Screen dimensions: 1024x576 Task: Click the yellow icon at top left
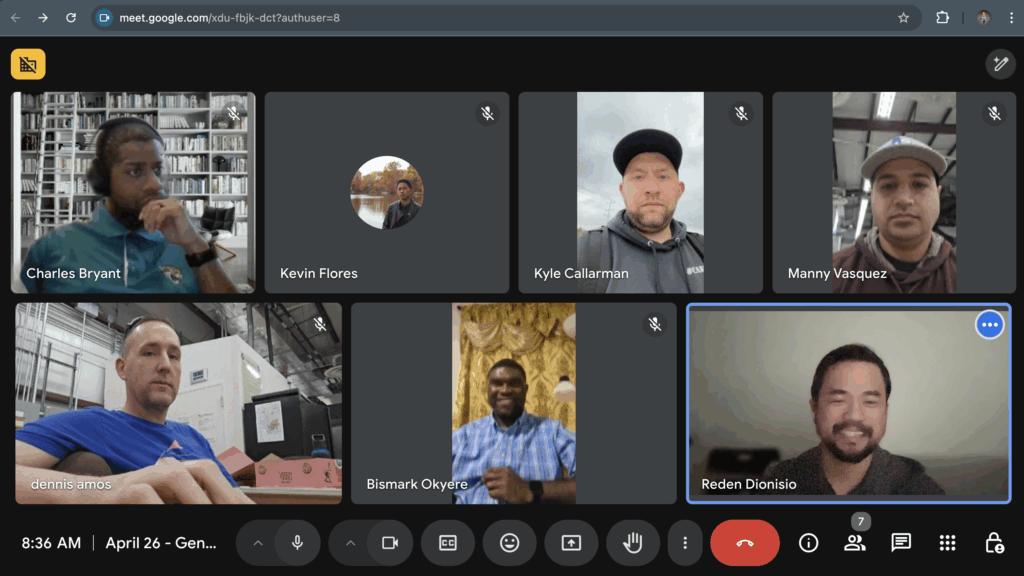pos(28,64)
